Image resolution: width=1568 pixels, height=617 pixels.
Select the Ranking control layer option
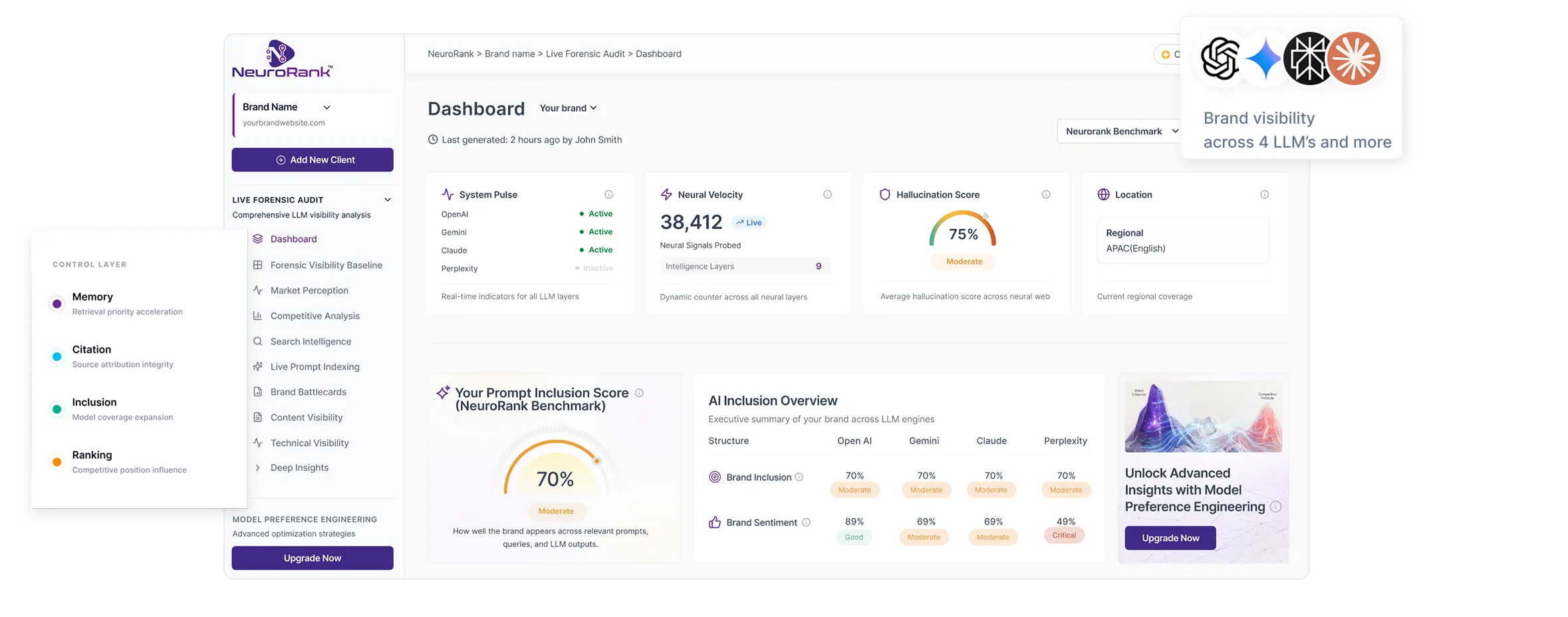tap(92, 461)
